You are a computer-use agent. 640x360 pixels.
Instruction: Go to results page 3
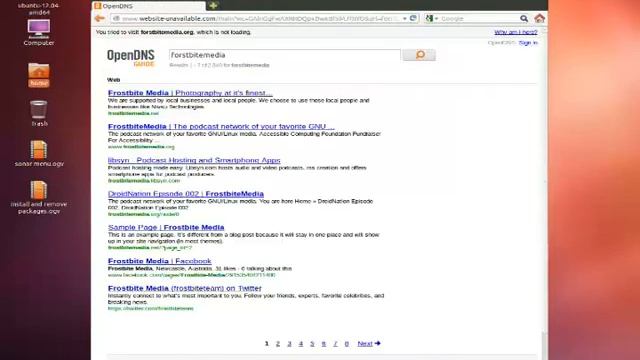point(289,344)
